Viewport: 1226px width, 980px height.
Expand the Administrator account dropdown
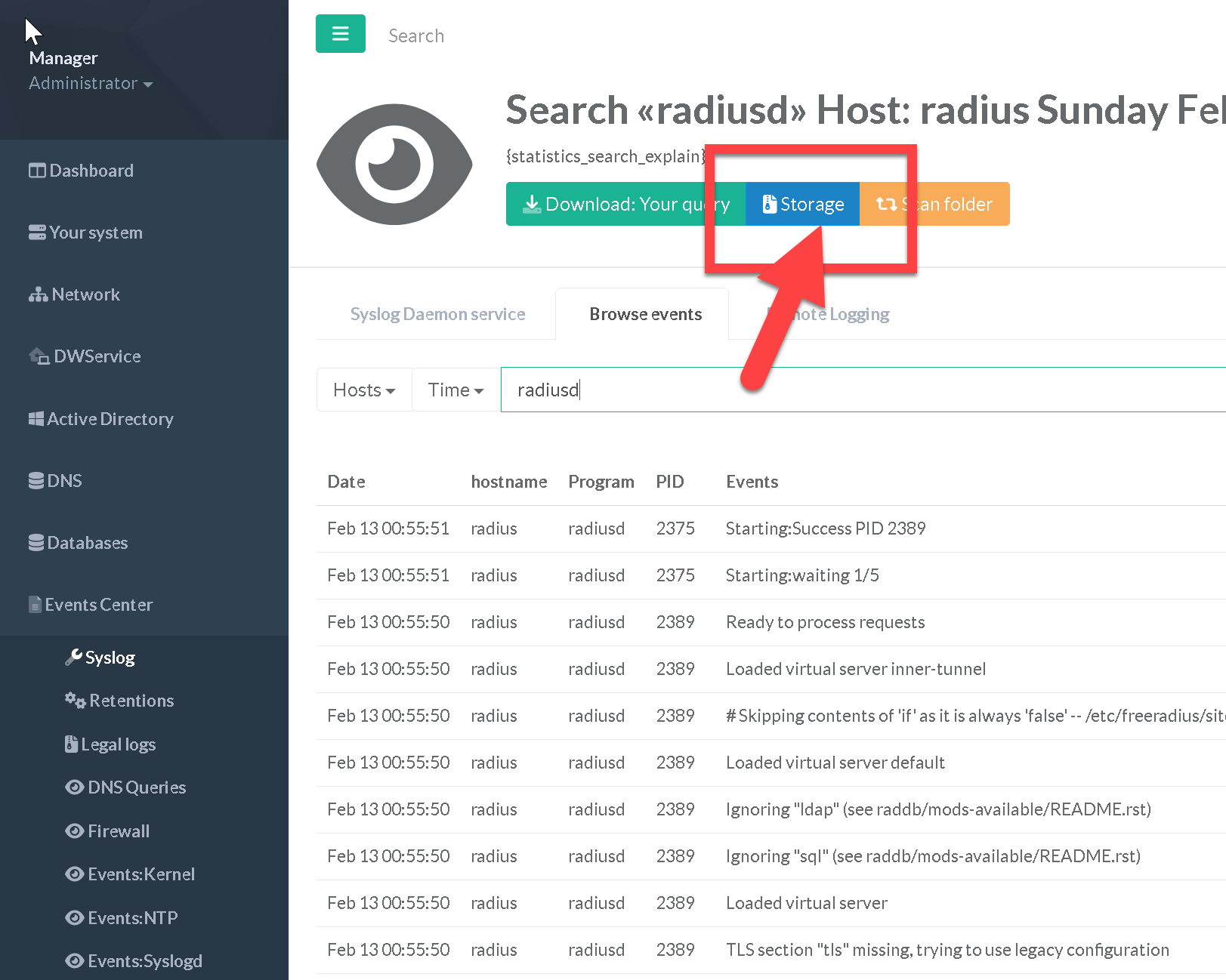(x=91, y=83)
